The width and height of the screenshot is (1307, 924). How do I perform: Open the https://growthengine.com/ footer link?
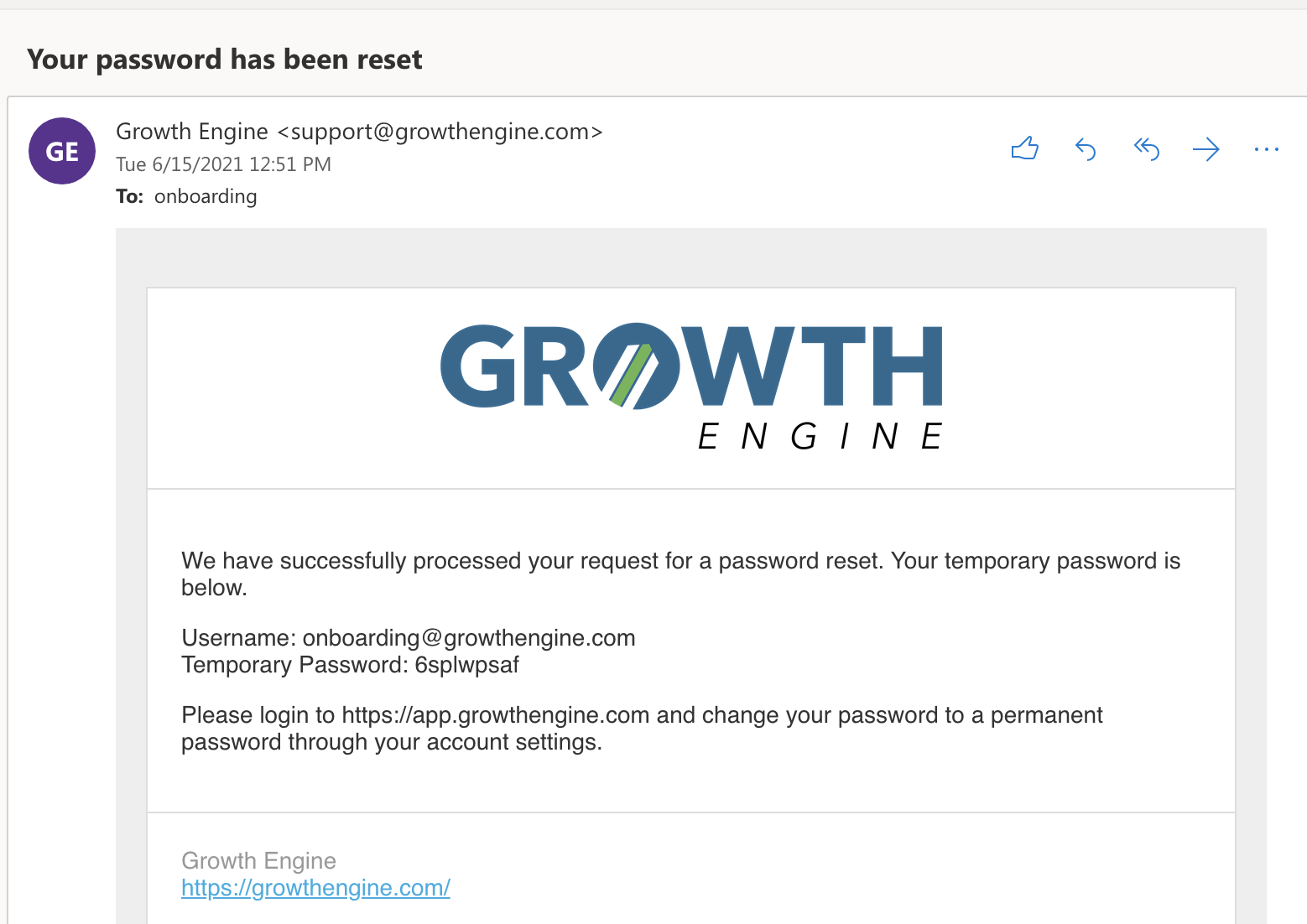[315, 888]
